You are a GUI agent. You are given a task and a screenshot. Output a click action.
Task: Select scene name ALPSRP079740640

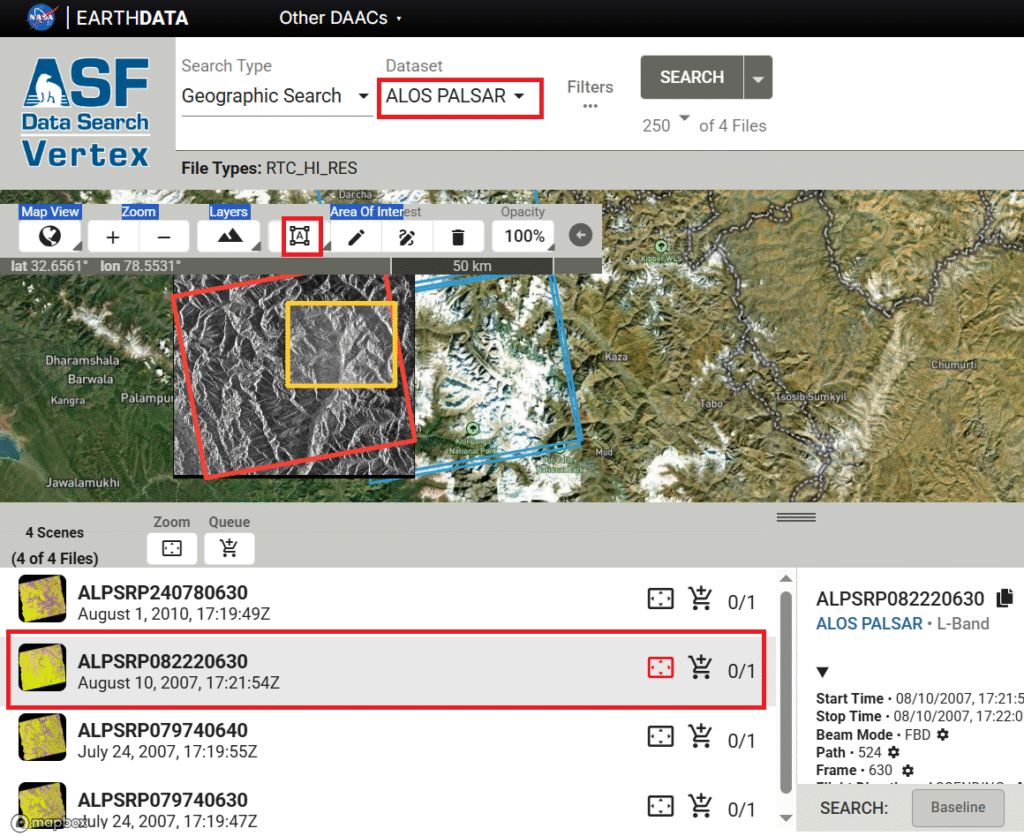(163, 730)
